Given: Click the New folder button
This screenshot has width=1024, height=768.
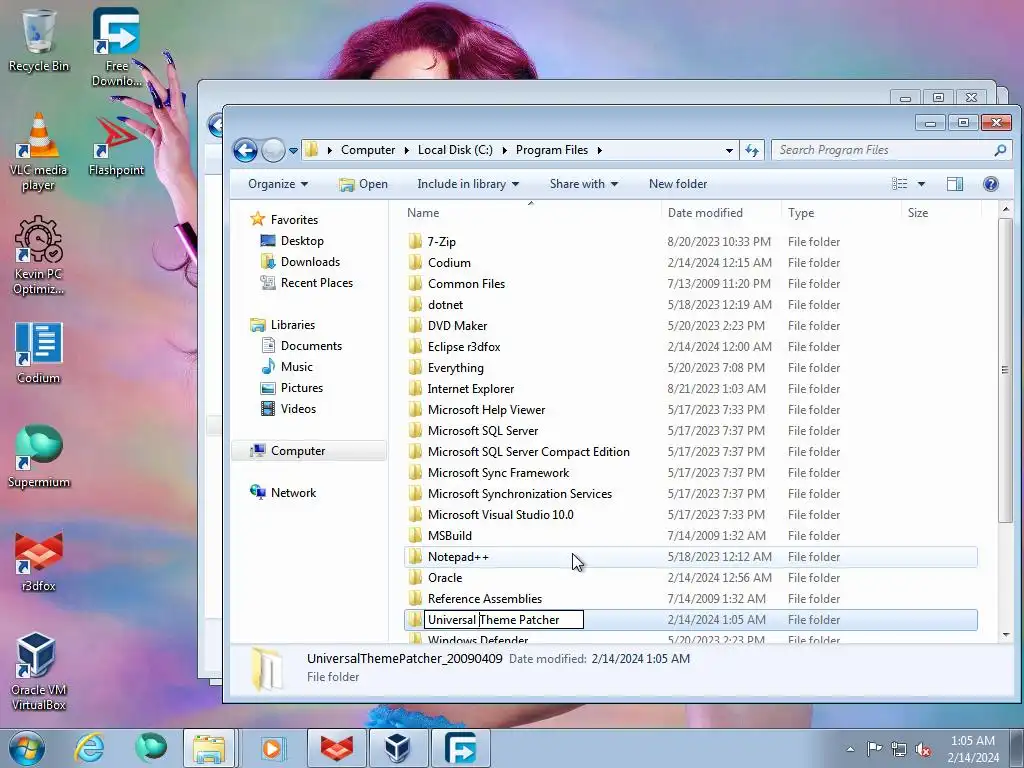Looking at the screenshot, I should 678,184.
